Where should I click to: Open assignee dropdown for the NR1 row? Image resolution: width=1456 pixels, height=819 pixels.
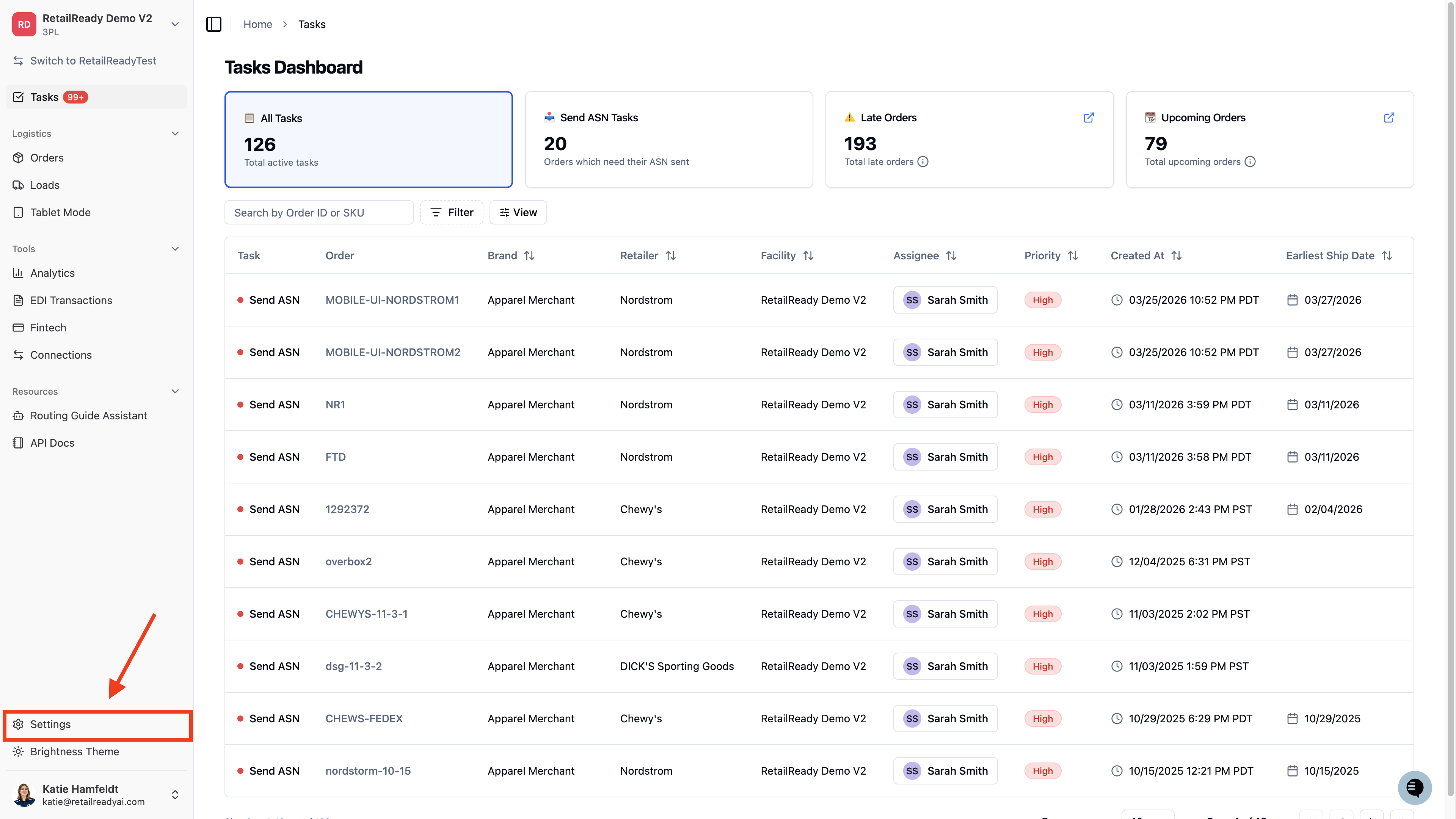945,405
